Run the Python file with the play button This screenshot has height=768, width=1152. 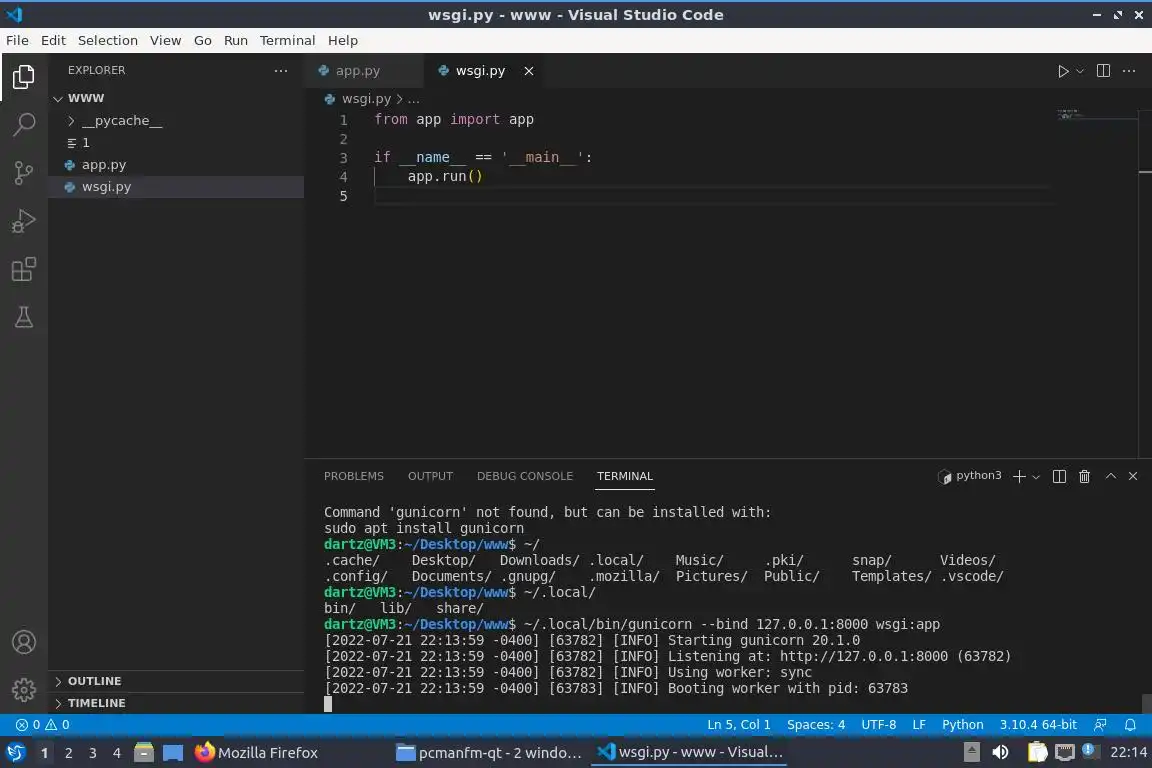coord(1062,71)
